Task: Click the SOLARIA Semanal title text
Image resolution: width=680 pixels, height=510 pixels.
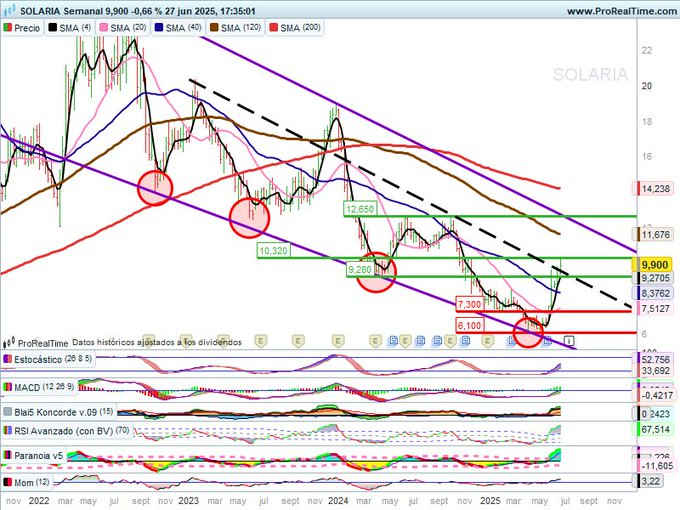Action: click(x=61, y=11)
